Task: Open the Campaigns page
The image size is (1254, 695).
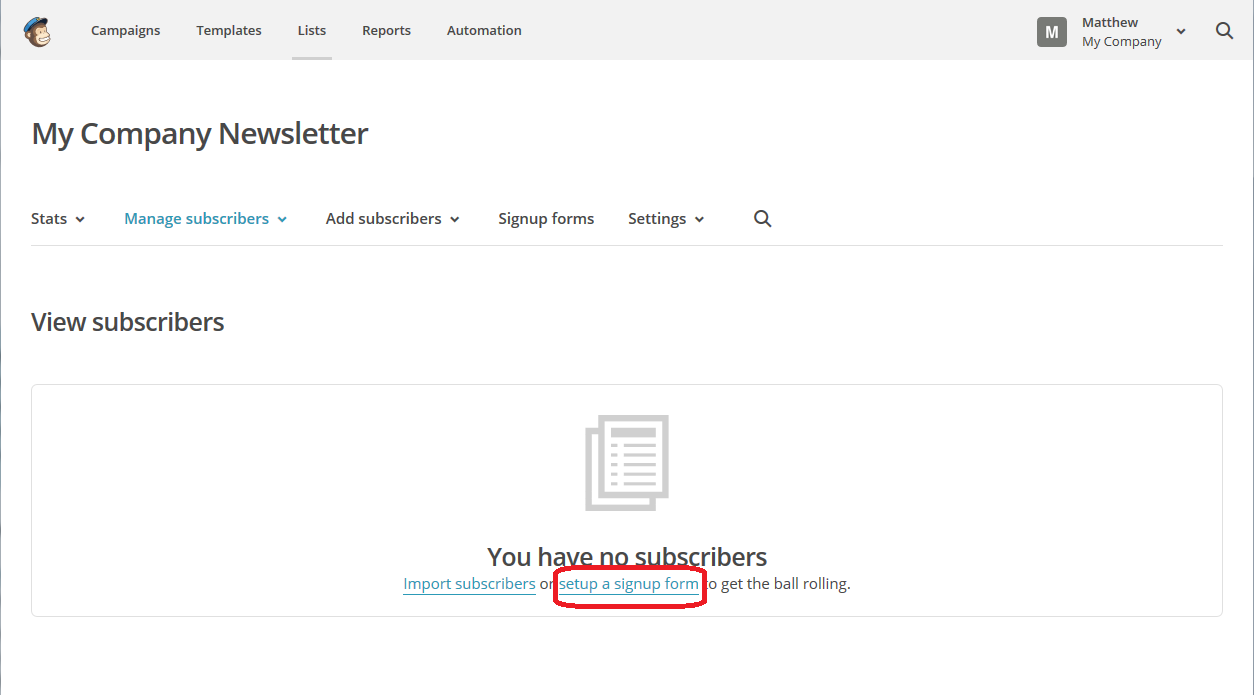Action: click(x=125, y=31)
